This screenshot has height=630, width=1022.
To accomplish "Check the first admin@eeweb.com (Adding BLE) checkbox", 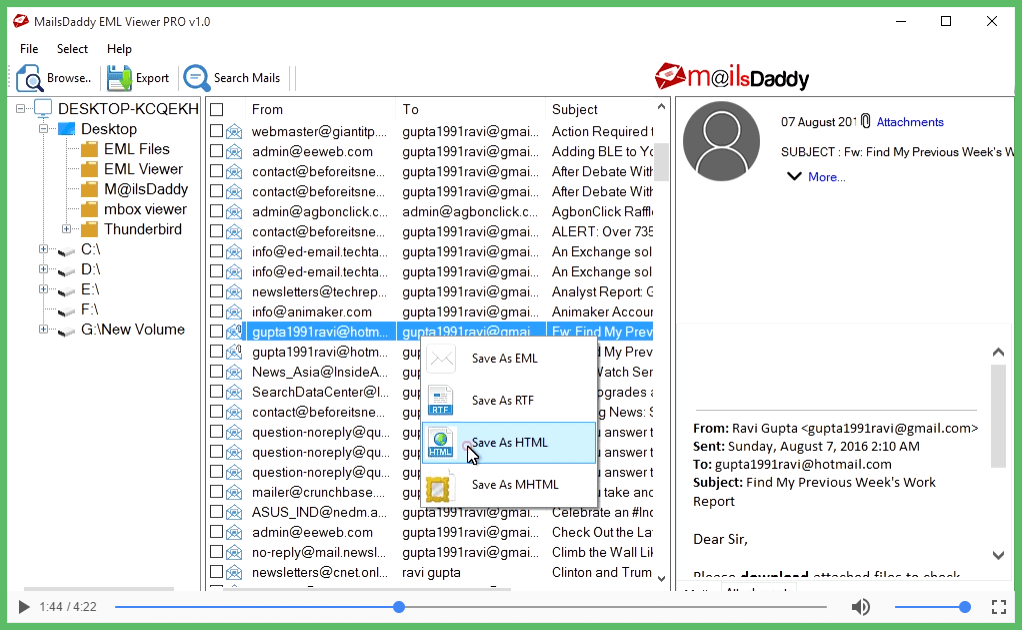I will point(216,151).
